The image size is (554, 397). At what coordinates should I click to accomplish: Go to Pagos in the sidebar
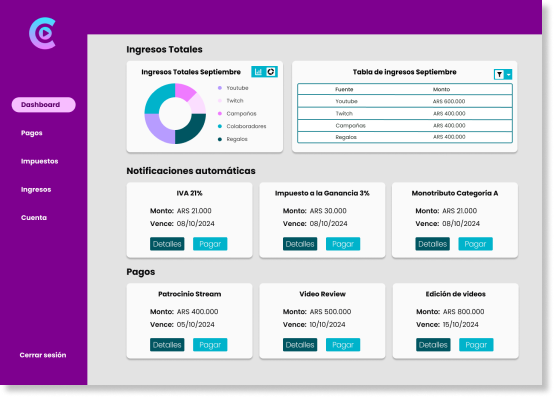point(32,133)
